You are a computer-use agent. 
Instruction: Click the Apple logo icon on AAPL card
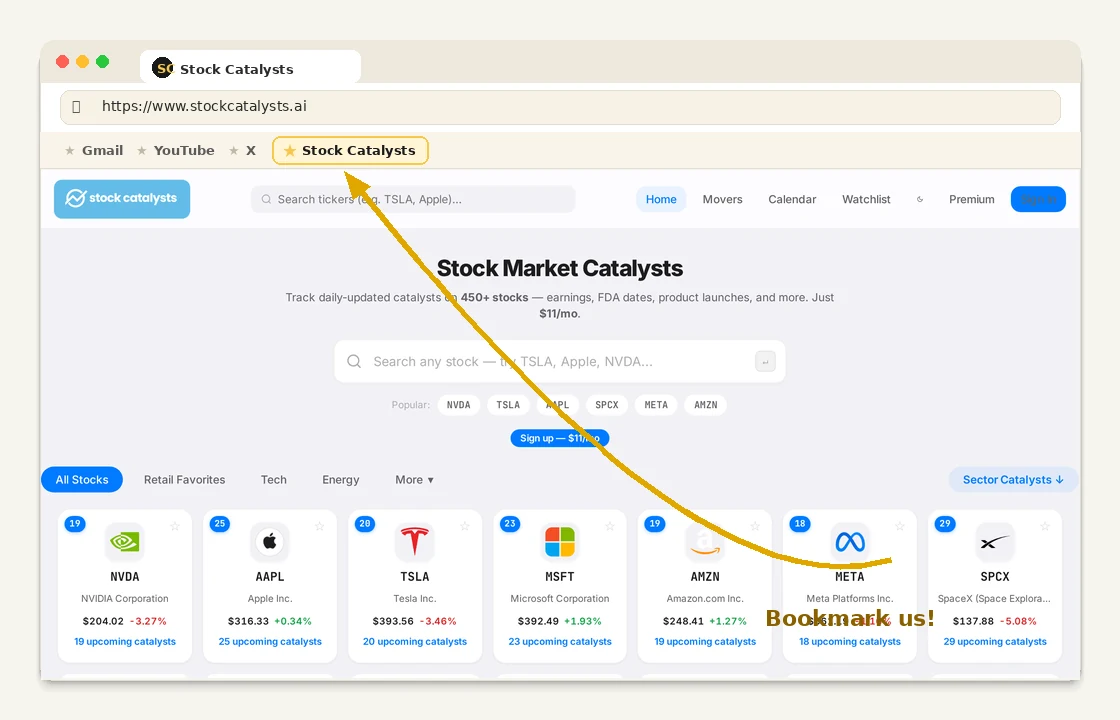click(269, 542)
